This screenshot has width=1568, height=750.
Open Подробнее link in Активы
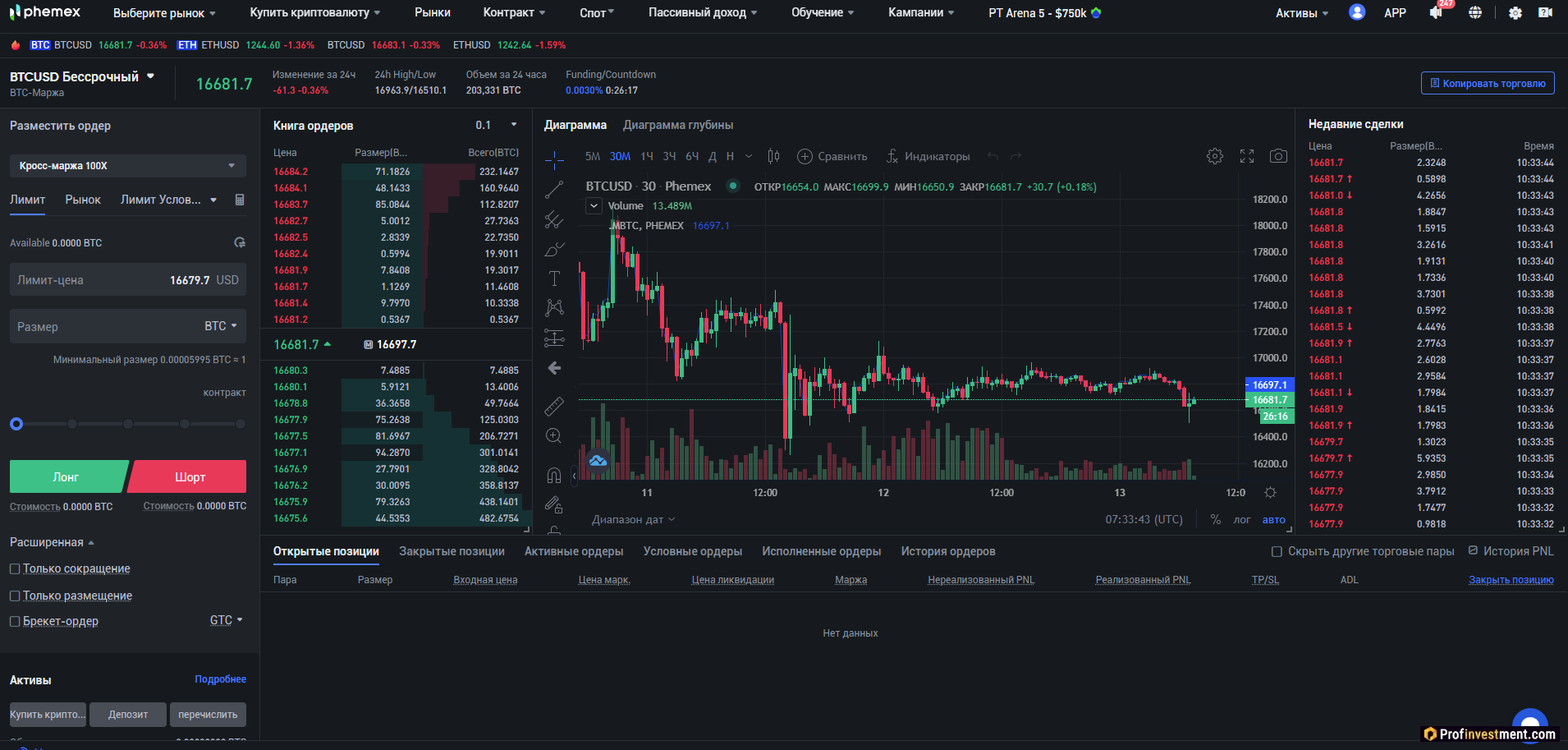coord(220,679)
